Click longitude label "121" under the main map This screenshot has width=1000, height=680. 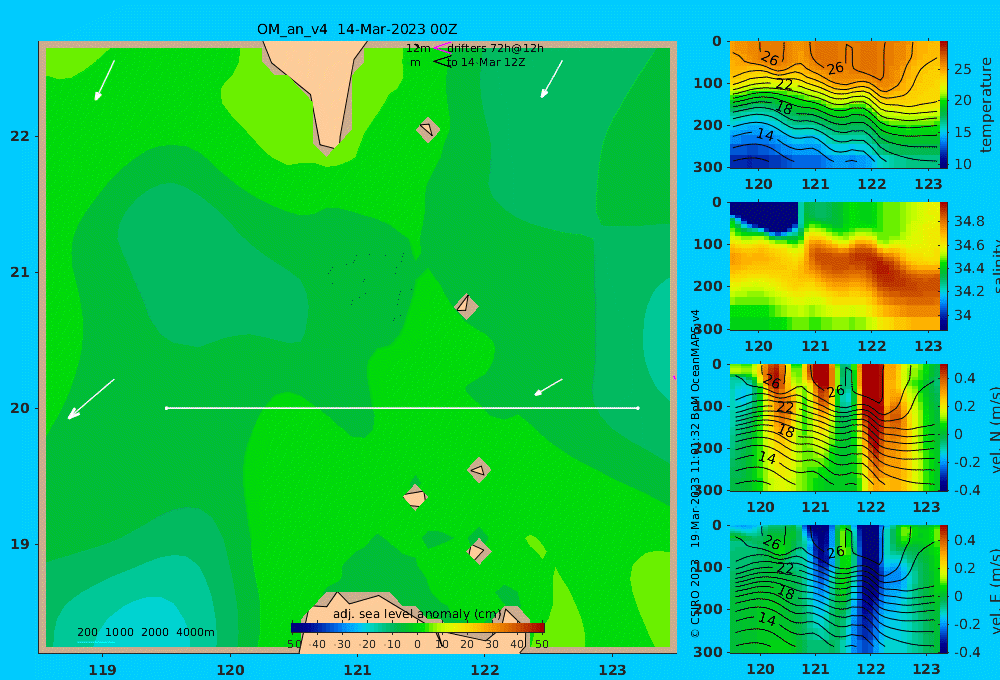(357, 670)
